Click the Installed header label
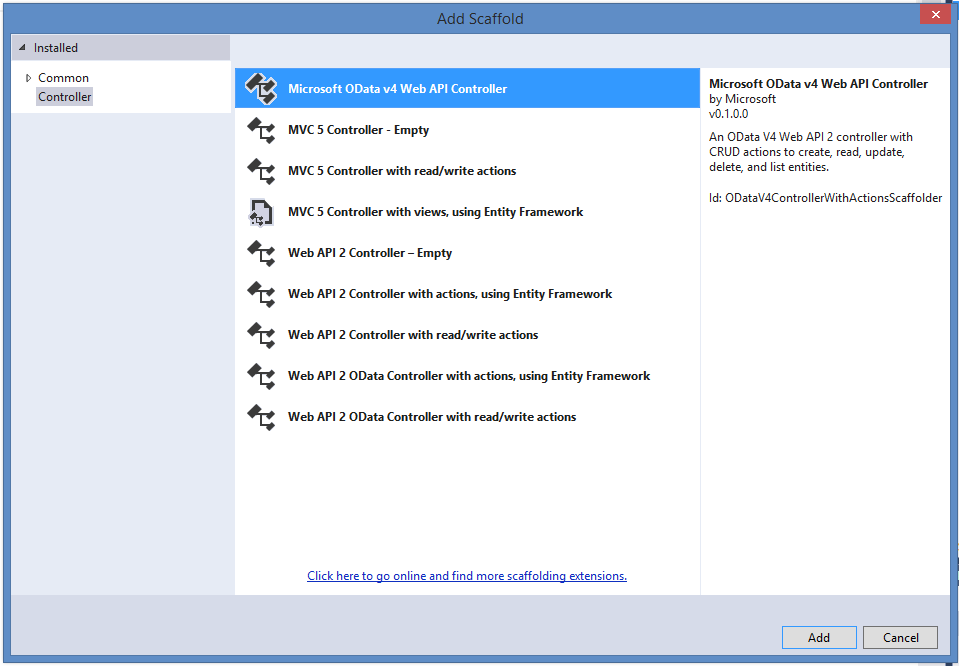Image resolution: width=959 pixels, height=666 pixels. pyautogui.click(x=56, y=48)
